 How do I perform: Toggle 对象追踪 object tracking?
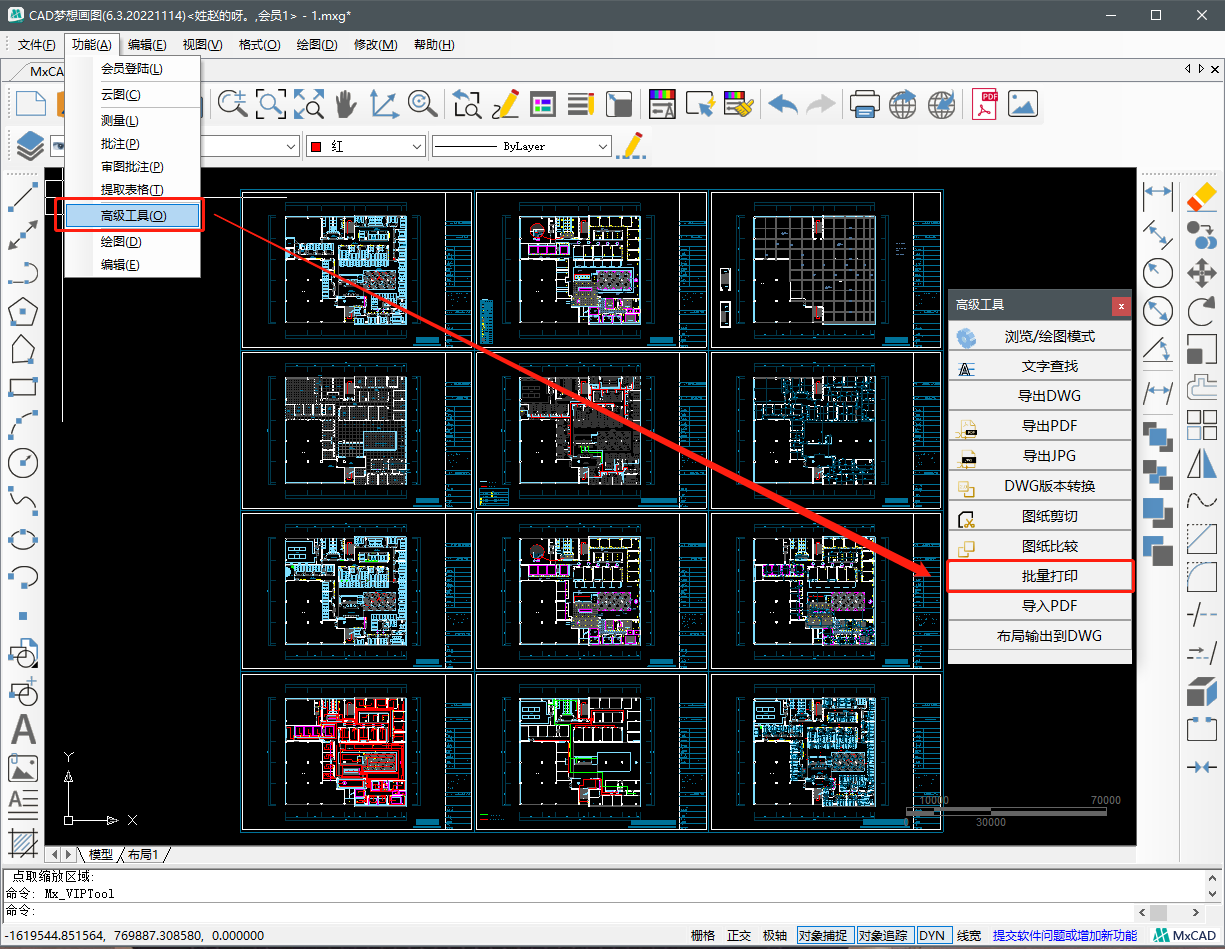[884, 935]
